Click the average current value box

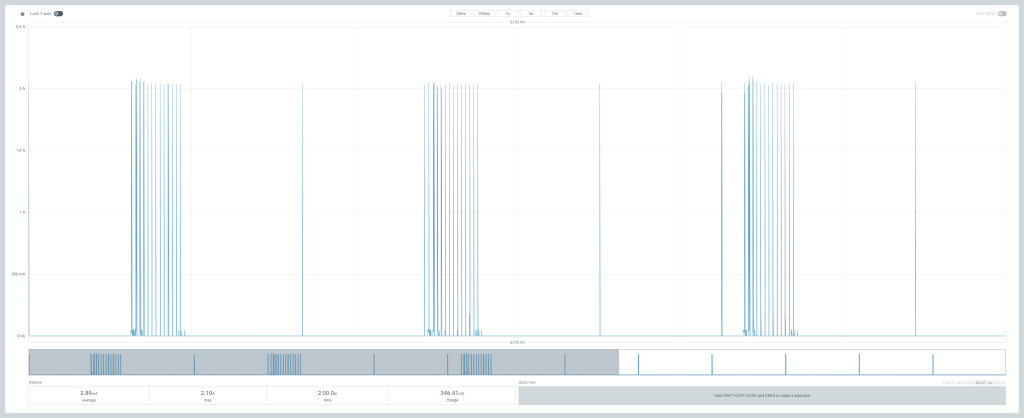point(88,395)
